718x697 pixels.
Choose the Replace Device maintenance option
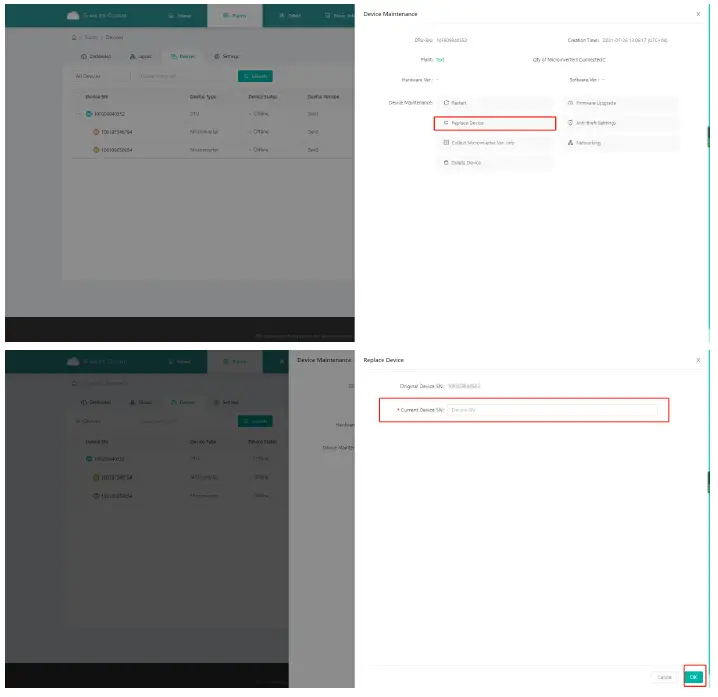[x=495, y=123]
